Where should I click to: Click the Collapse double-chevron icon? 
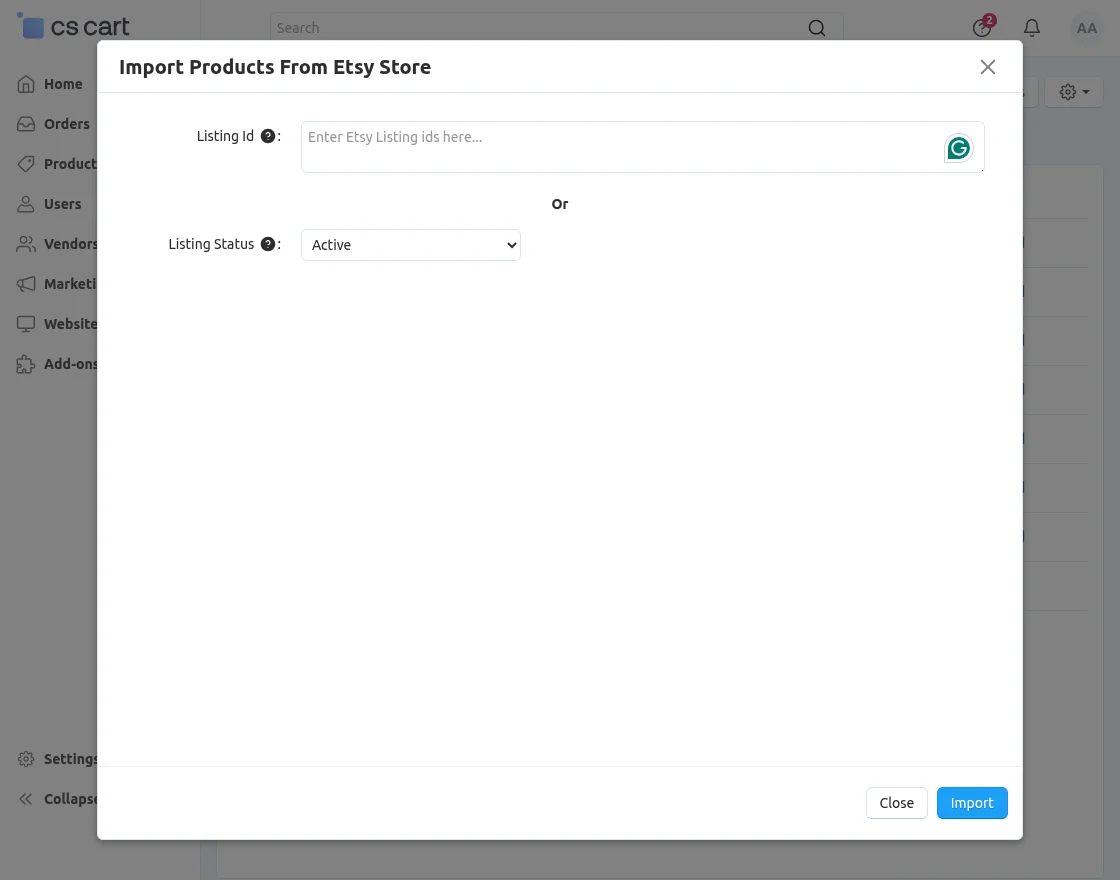click(x=26, y=799)
